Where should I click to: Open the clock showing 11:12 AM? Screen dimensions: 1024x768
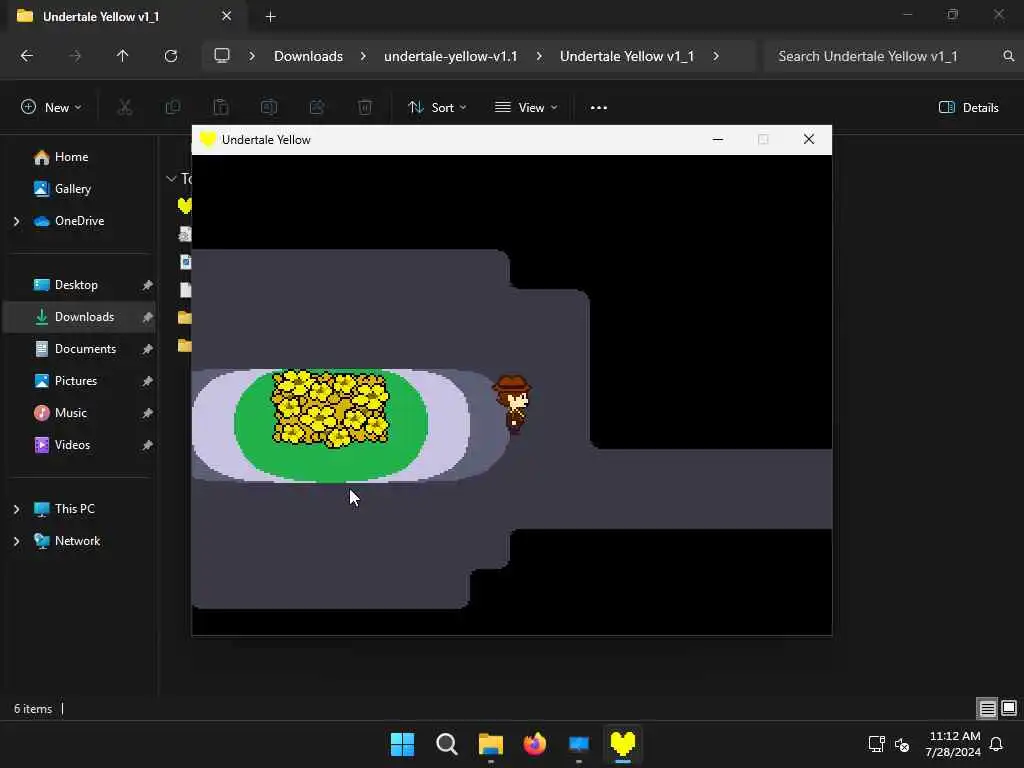[x=952, y=744]
